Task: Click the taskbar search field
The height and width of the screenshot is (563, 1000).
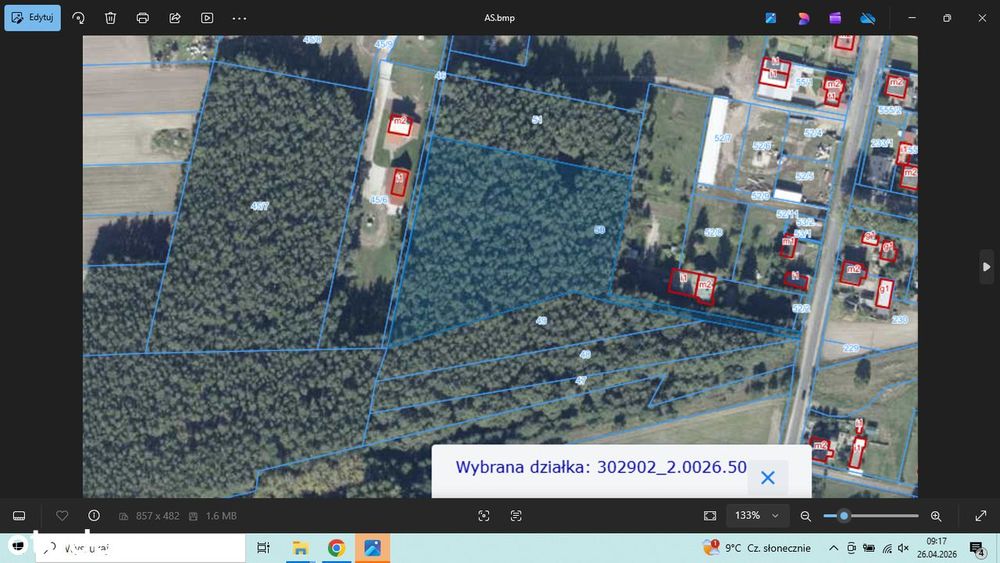Action: (140, 548)
